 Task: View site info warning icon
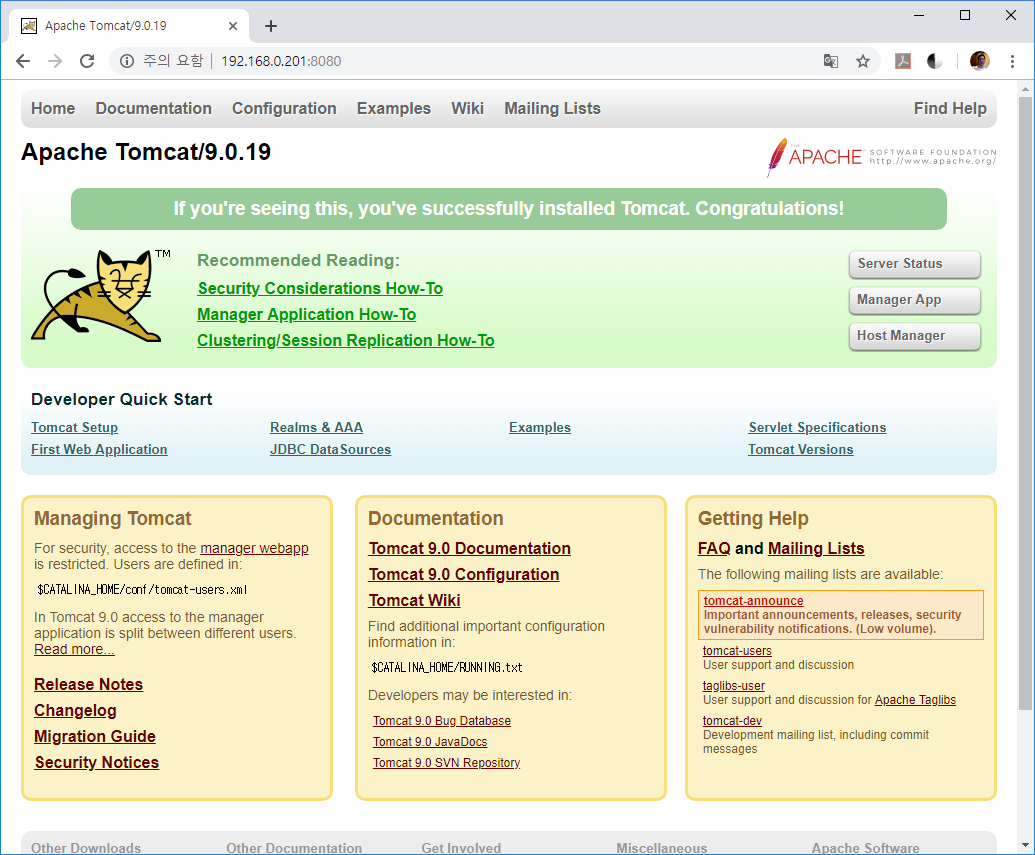tap(127, 61)
